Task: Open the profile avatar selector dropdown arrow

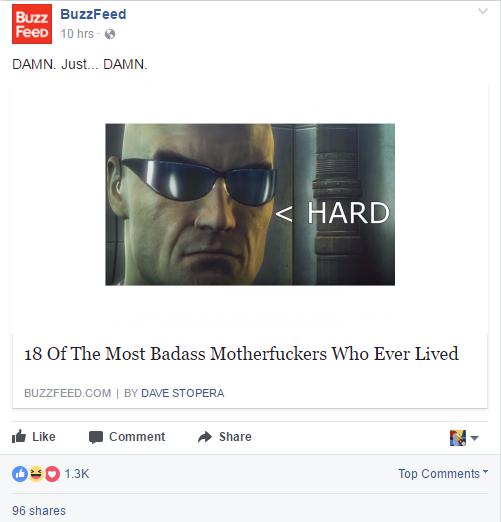Action: point(475,438)
